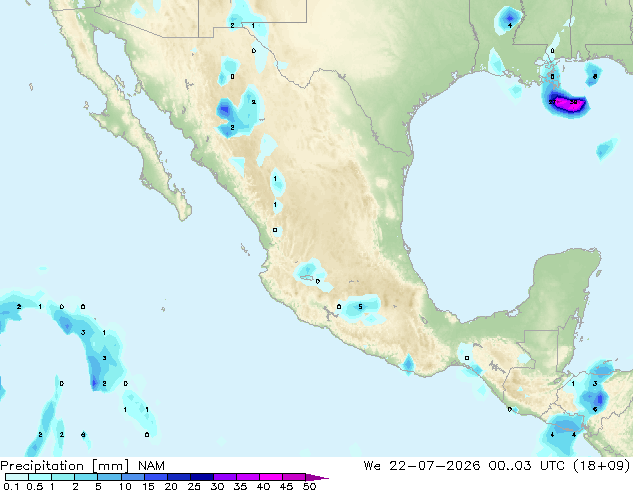Image resolution: width=634 pixels, height=490 pixels.
Task: Click the legend swatch between 15 and 20
Action: (156, 477)
